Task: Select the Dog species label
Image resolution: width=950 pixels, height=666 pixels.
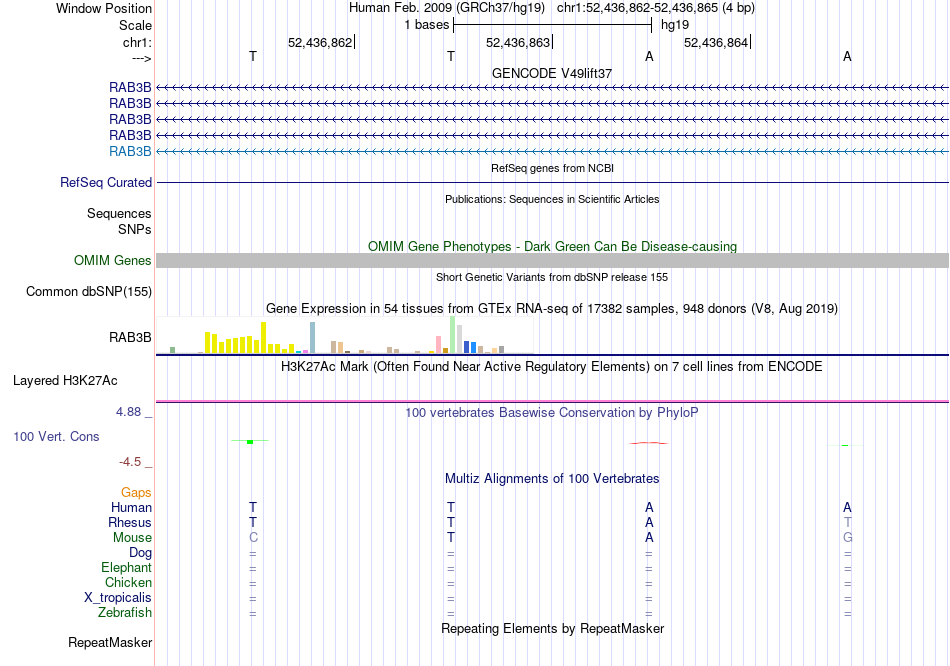Action: coord(140,553)
